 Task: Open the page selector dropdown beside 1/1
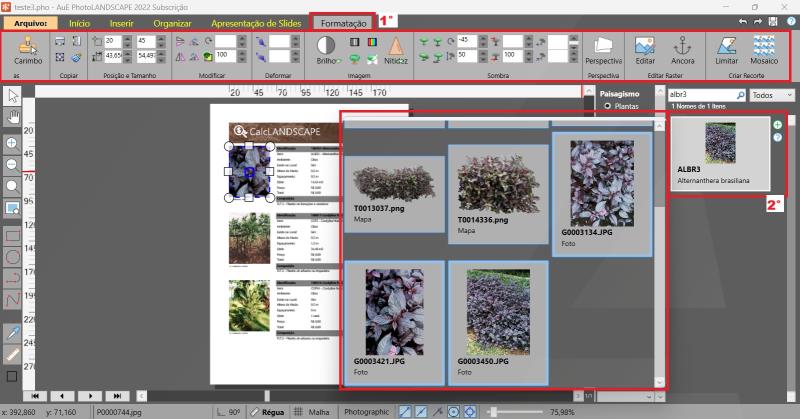[x=625, y=396]
